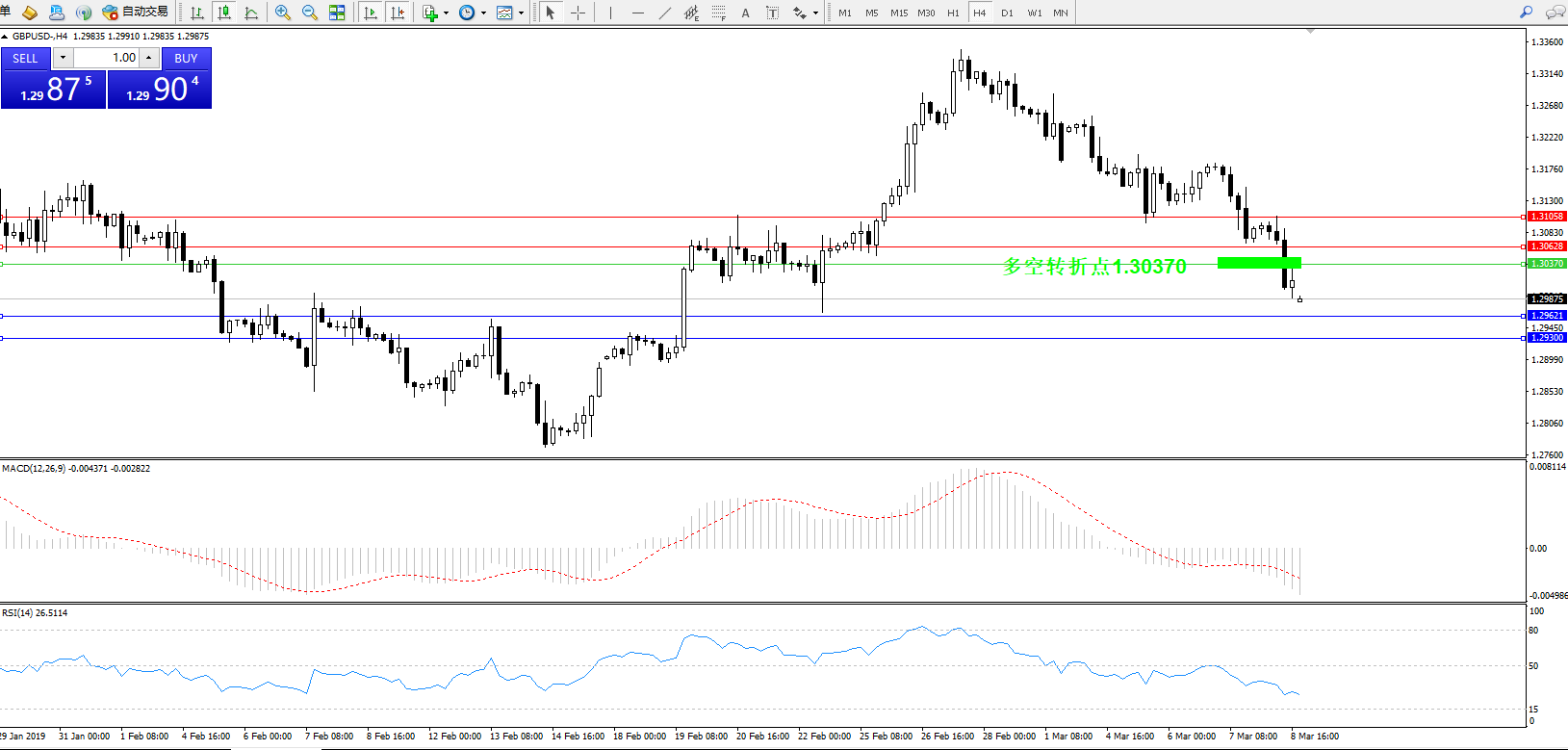Toggle AutoTrading (自动交易) button
This screenshot has width=1568, height=750.
point(136,13)
